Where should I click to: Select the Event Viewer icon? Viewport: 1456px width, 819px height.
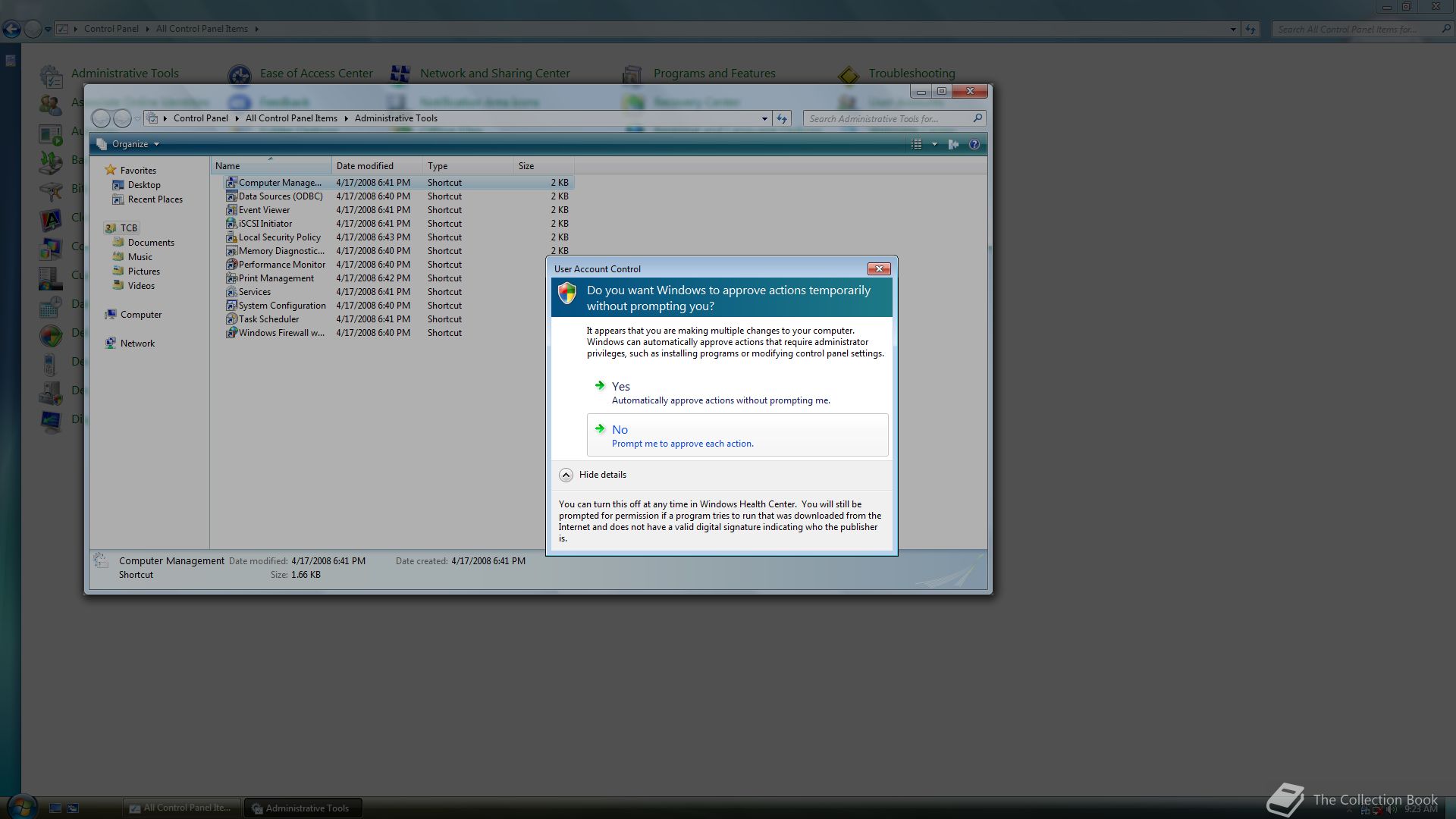tap(231, 210)
